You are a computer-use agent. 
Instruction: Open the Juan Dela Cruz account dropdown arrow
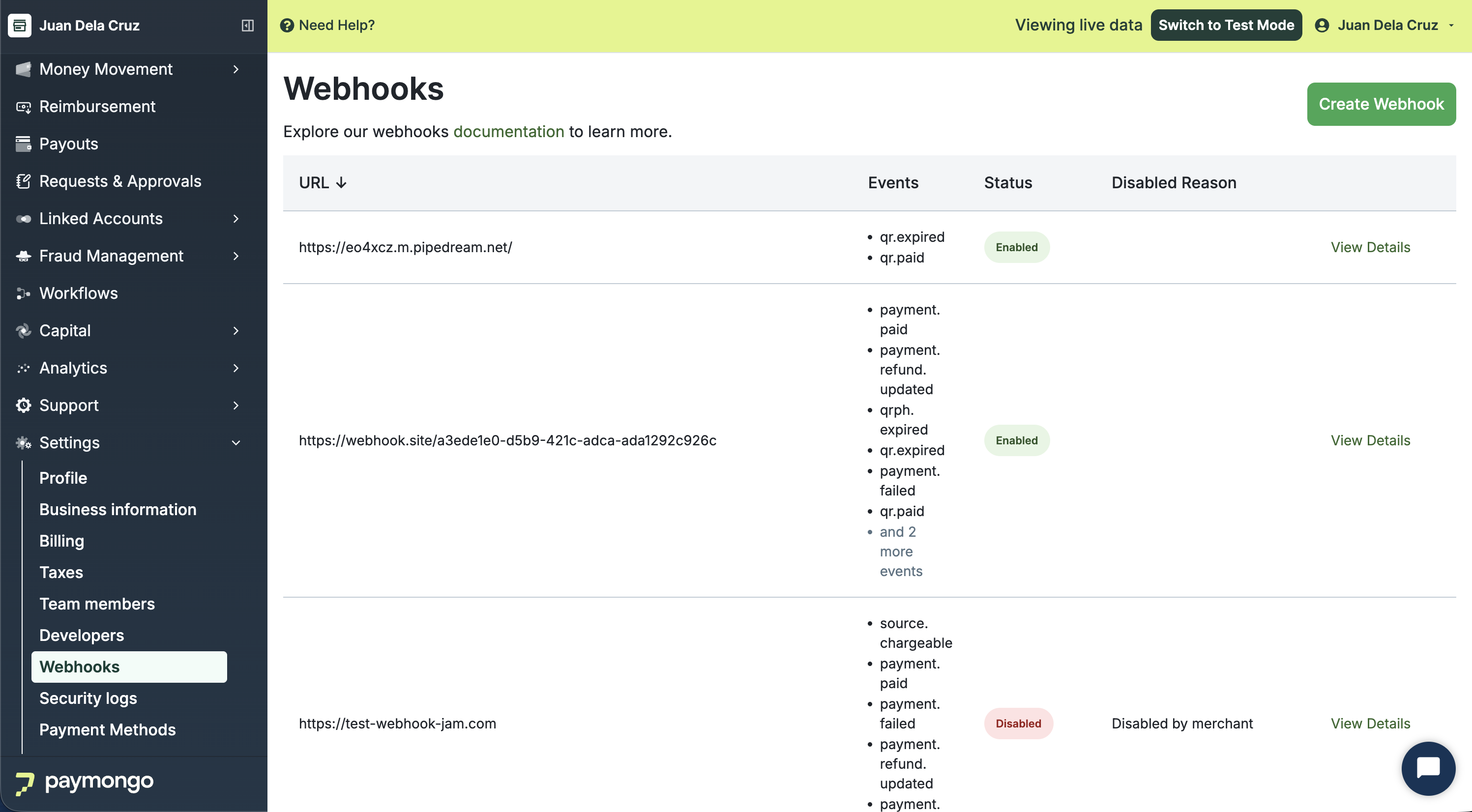click(x=1451, y=25)
